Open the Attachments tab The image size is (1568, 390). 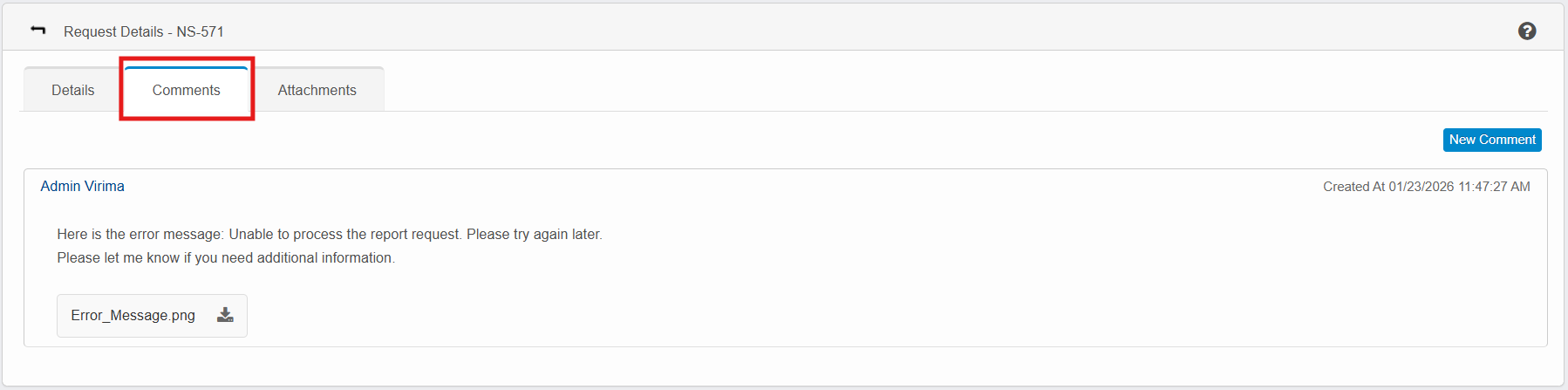pos(317,90)
